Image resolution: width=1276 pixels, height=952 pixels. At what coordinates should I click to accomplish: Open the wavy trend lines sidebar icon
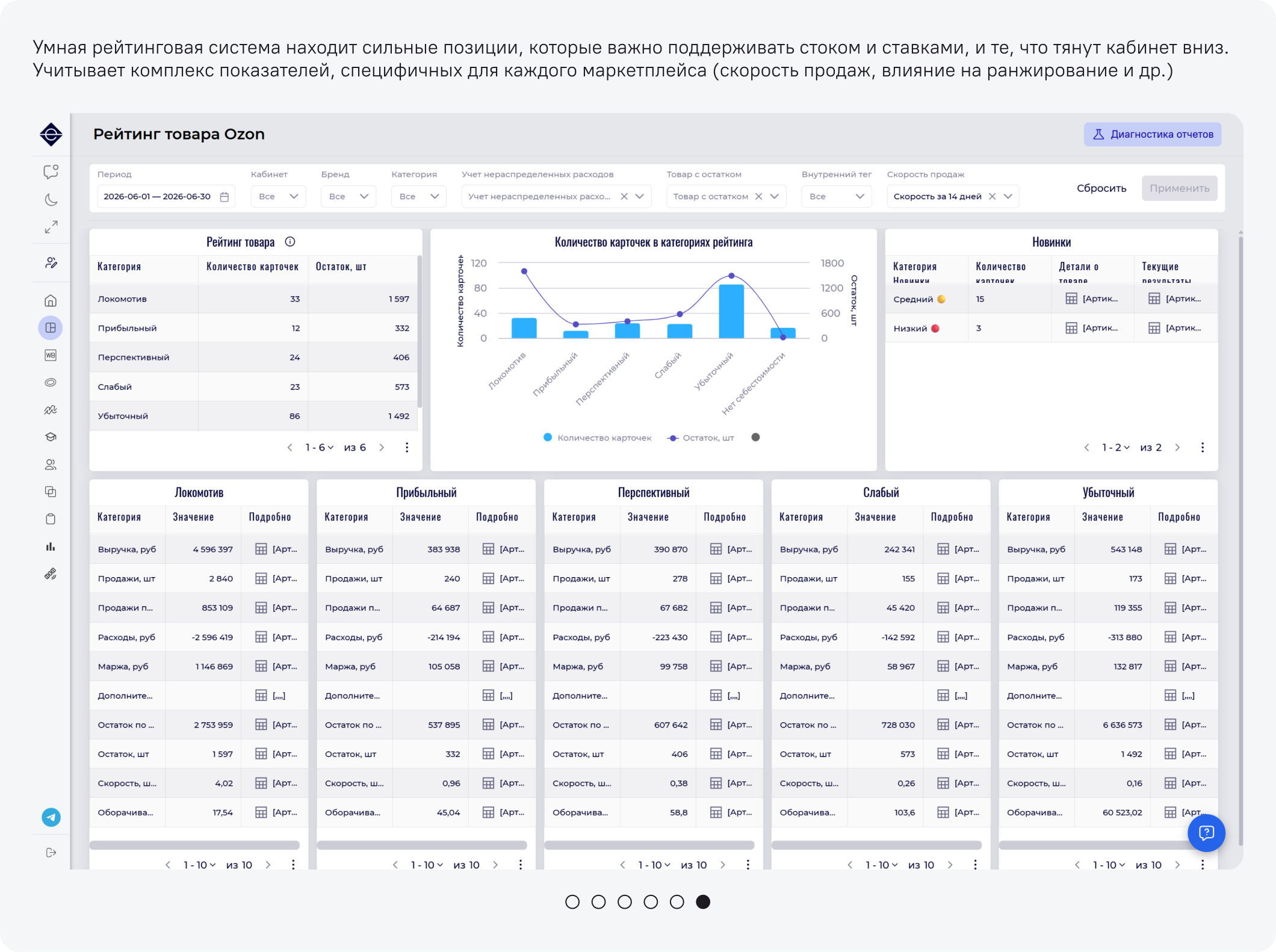click(x=51, y=410)
